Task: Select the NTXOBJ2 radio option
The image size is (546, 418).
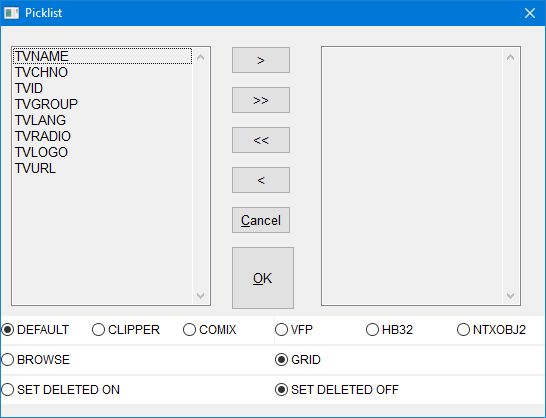Action: pos(491,330)
